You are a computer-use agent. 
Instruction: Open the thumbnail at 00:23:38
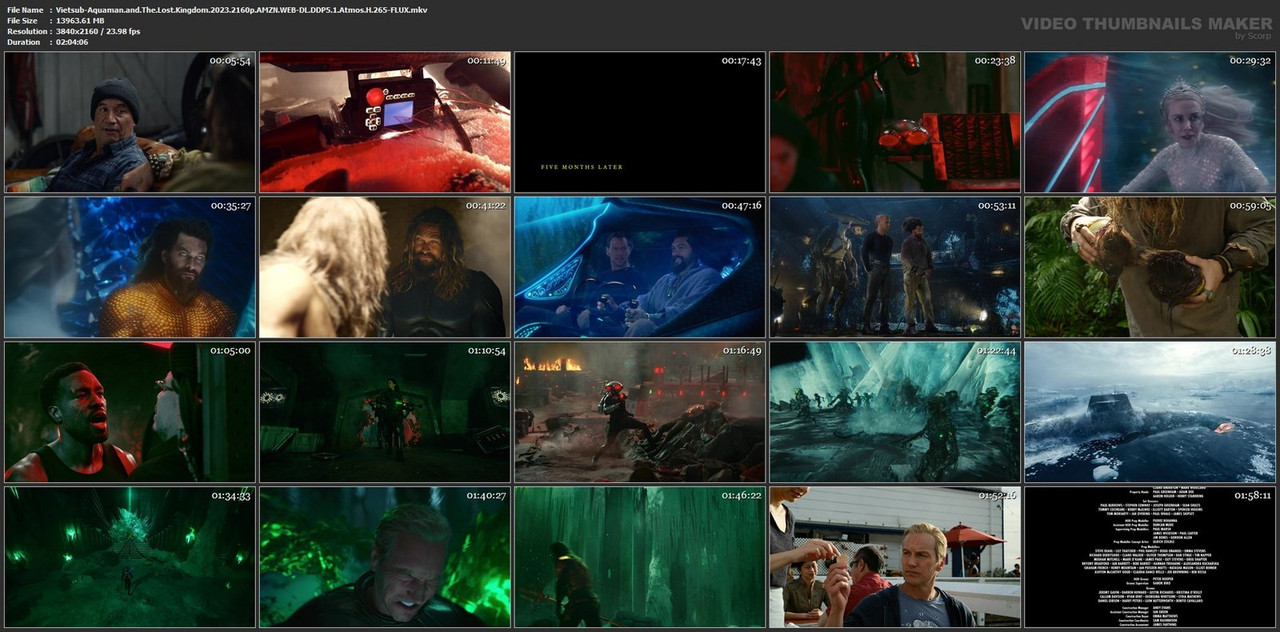pyautogui.click(x=895, y=122)
